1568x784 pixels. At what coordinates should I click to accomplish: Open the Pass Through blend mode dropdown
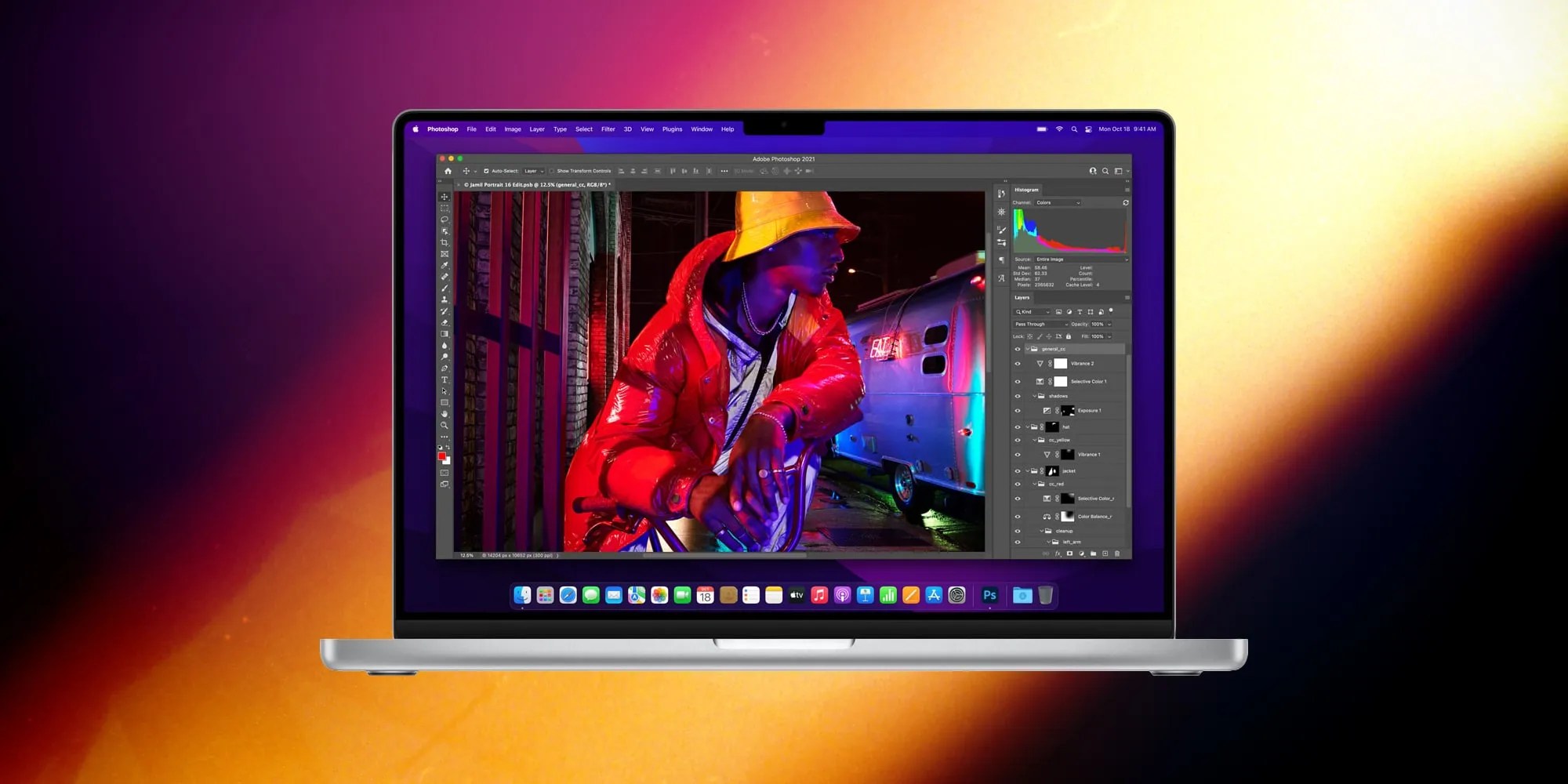click(1043, 324)
